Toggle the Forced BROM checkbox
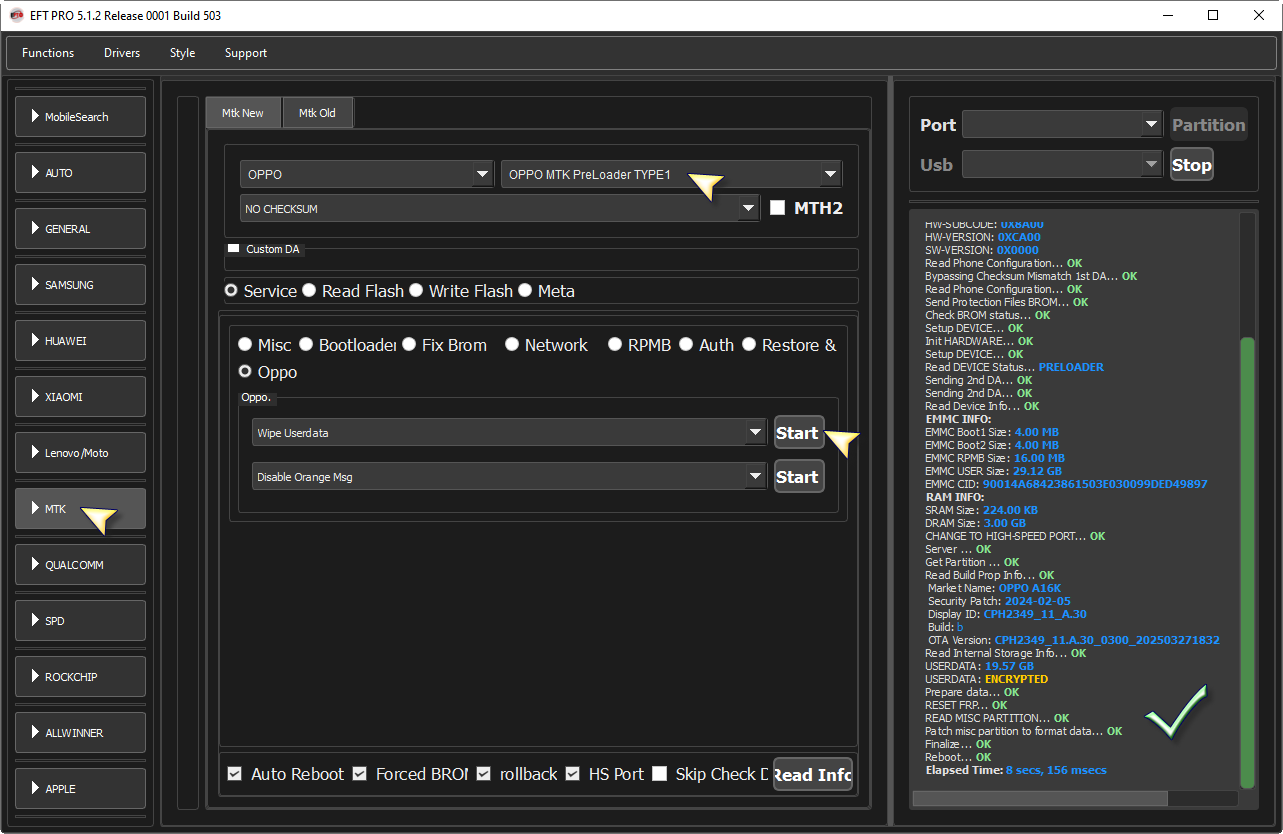The height and width of the screenshot is (834, 1283). pos(360,774)
